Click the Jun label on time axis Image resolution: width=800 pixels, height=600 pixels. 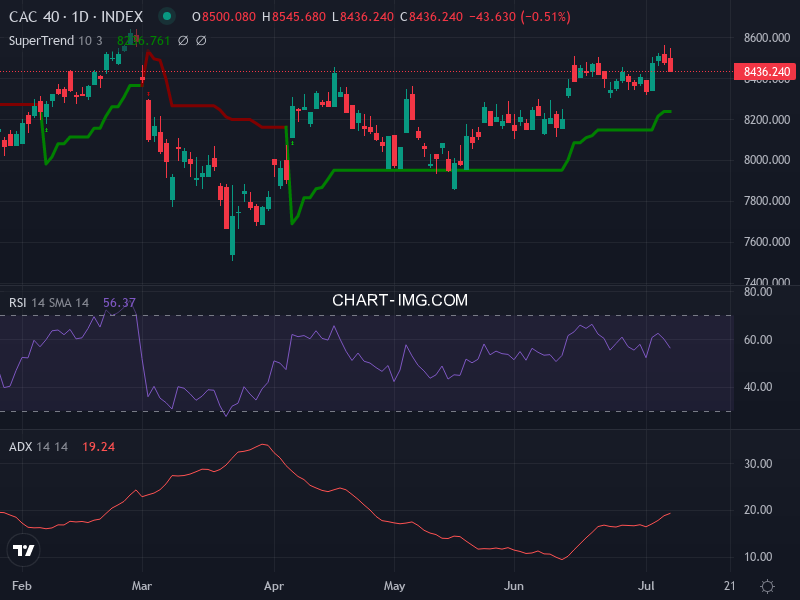coord(514,586)
